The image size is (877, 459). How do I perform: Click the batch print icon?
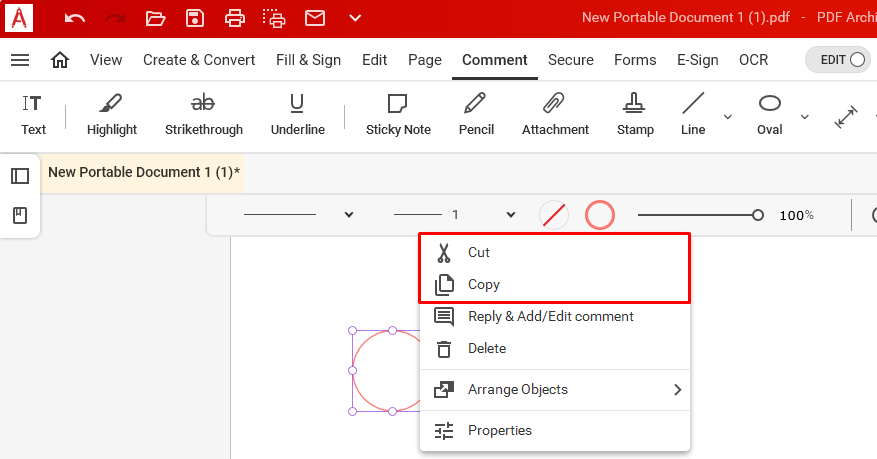tap(274, 18)
